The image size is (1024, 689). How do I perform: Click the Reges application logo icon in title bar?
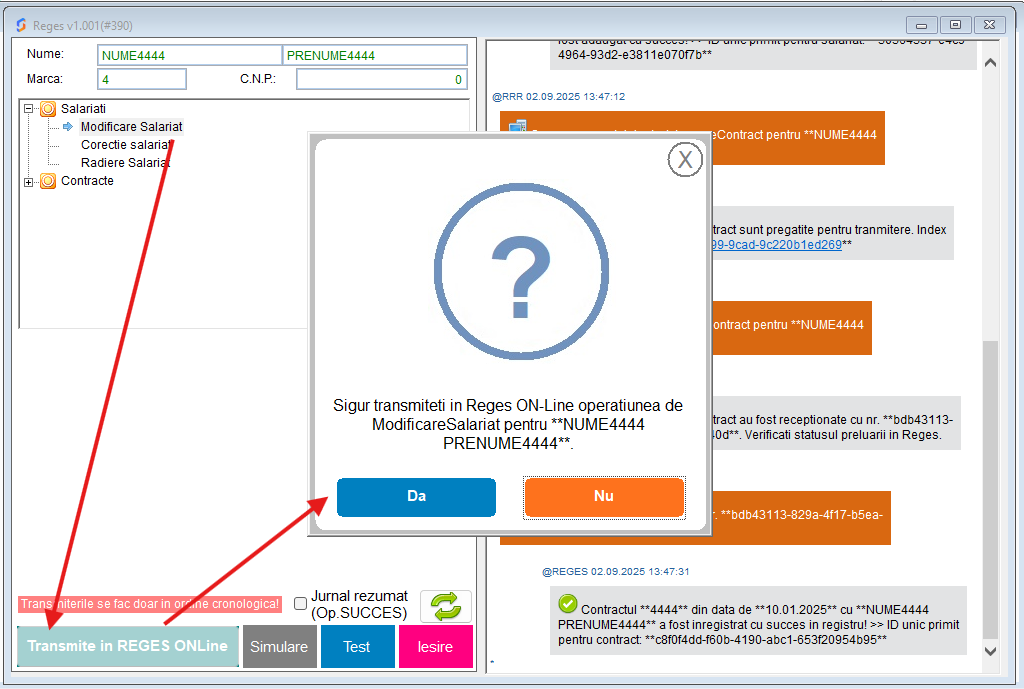click(22, 25)
